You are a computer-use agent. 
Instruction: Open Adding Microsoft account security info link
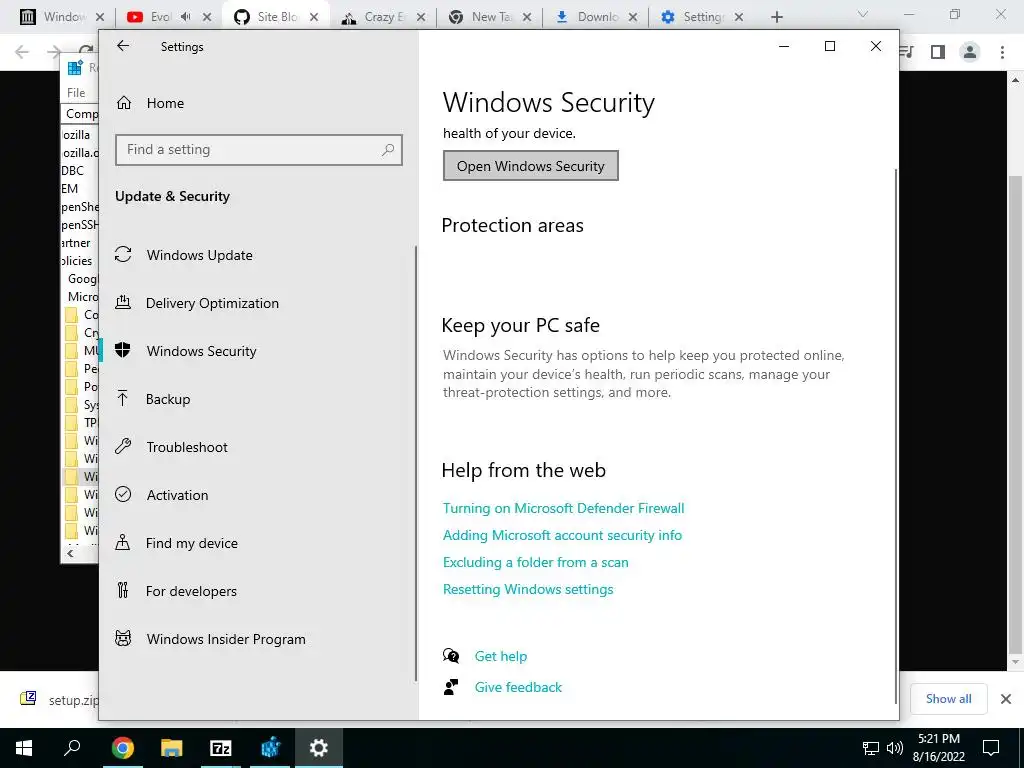tap(562, 536)
